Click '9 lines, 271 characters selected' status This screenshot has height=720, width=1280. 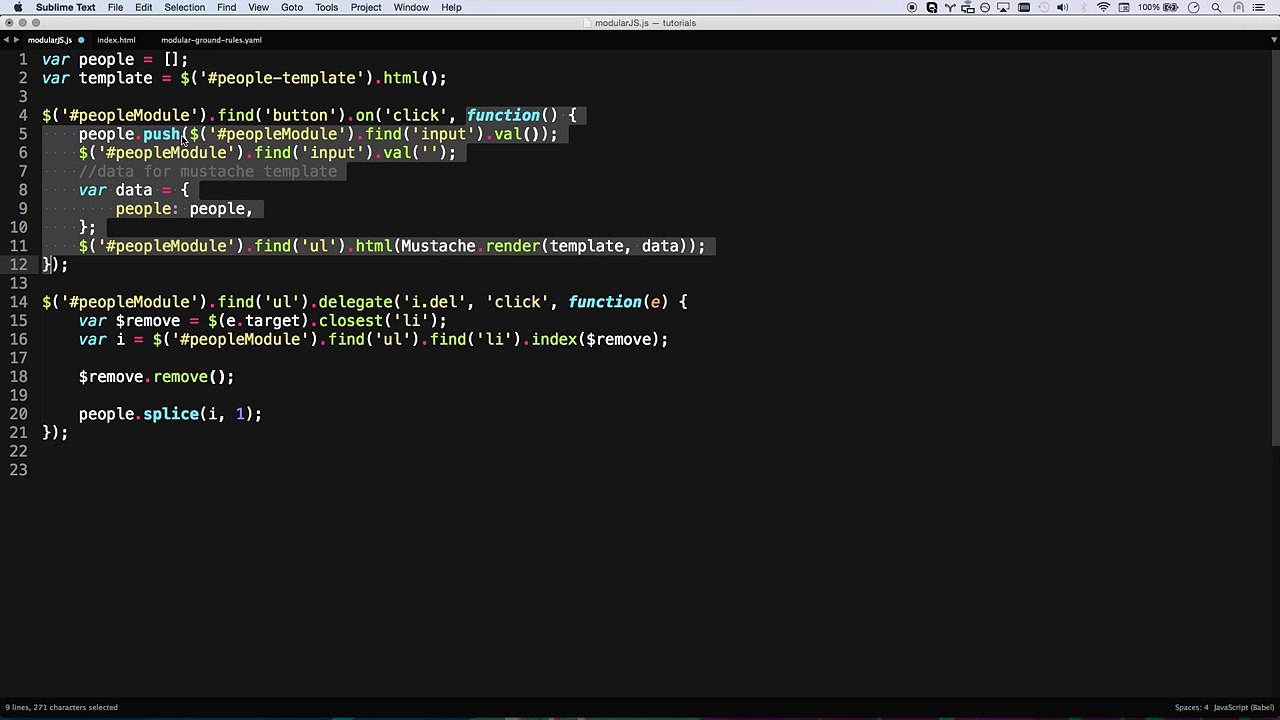(61, 707)
